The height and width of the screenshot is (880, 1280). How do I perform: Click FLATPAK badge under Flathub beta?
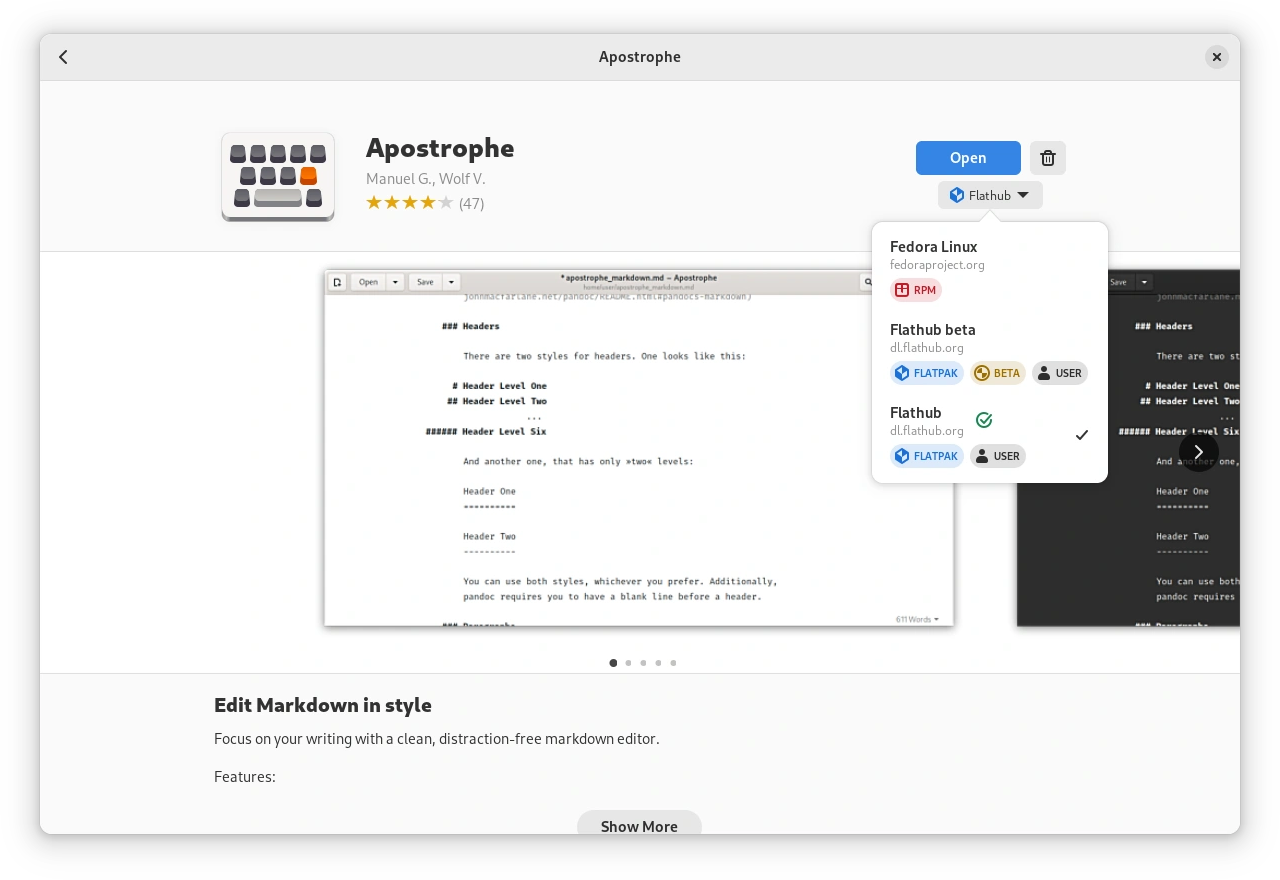(927, 373)
